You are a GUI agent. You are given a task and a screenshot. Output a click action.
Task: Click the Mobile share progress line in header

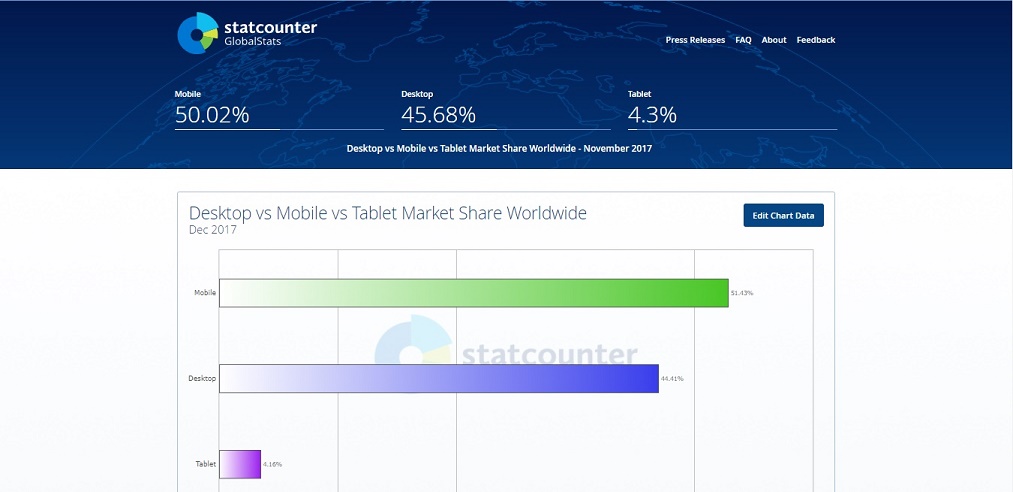click(279, 129)
